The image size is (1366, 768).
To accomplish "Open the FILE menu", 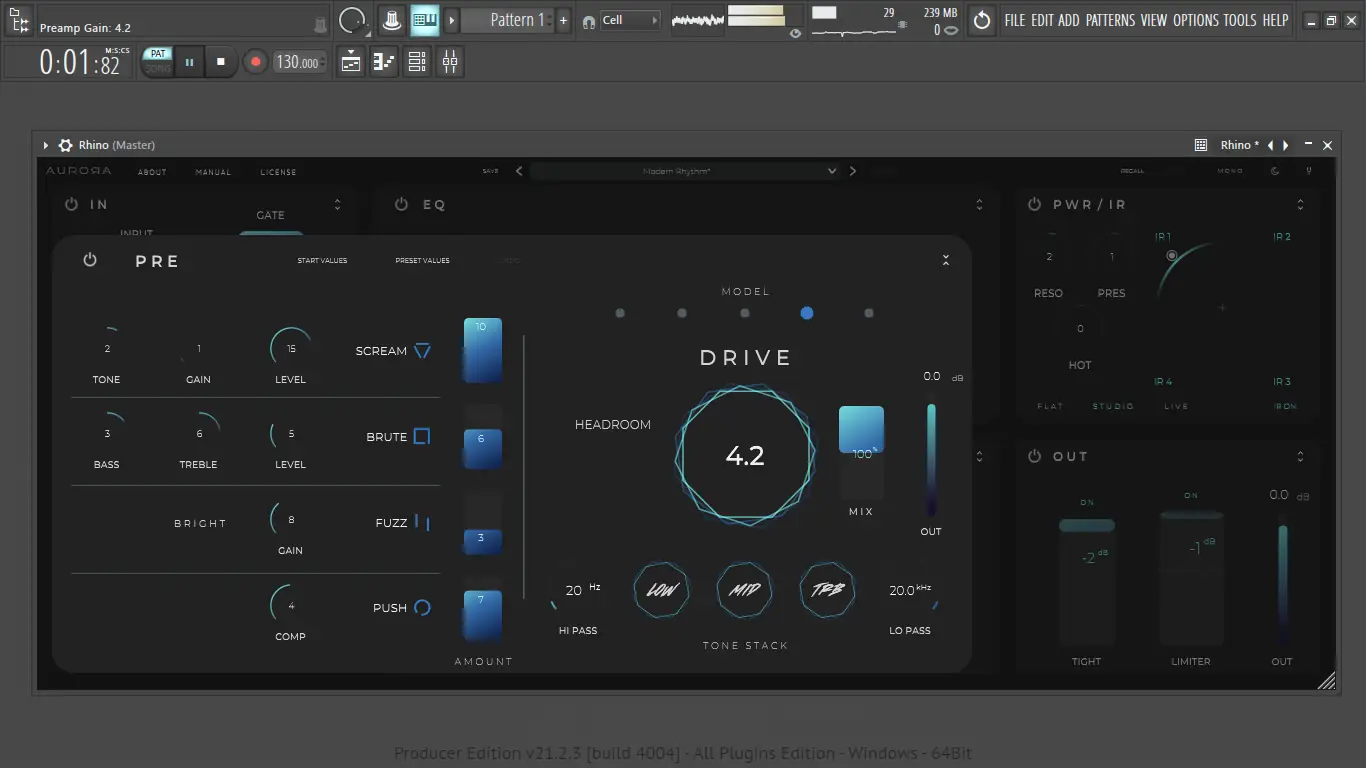I will point(1015,20).
